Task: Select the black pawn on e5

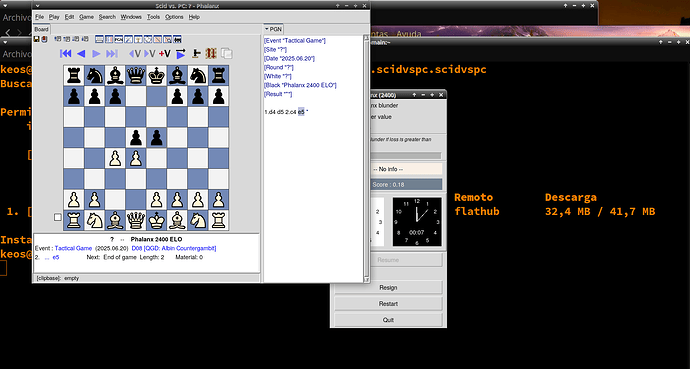Action: 157,138
